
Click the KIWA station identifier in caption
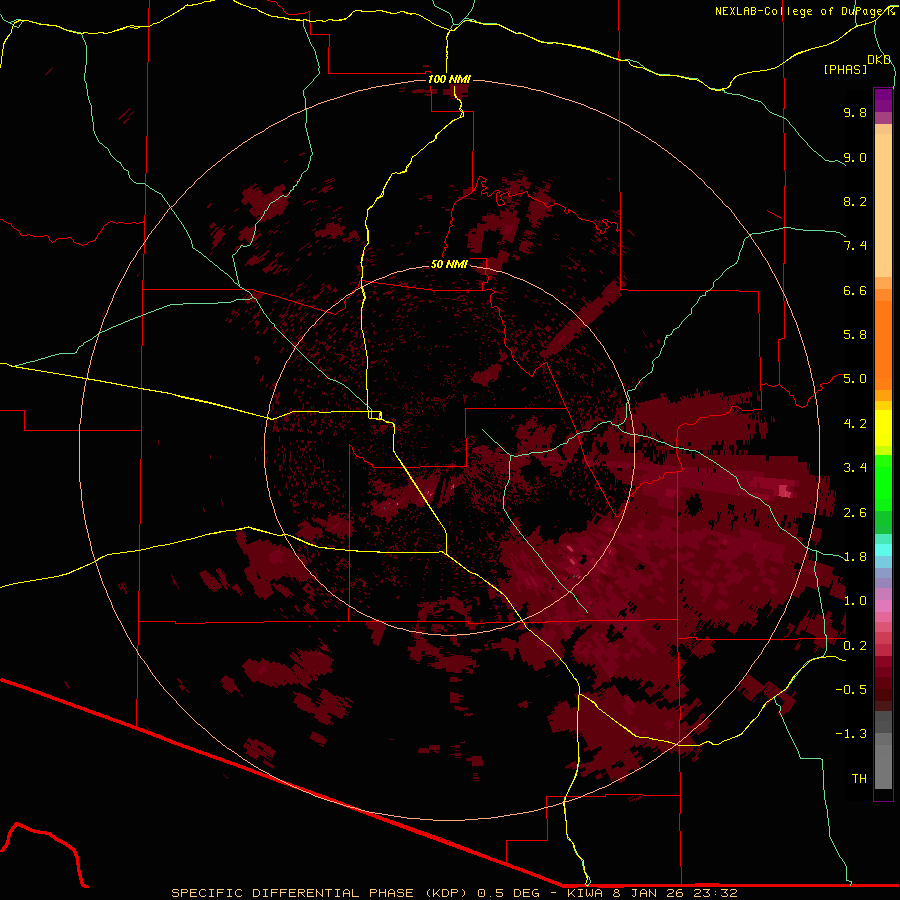point(585,893)
